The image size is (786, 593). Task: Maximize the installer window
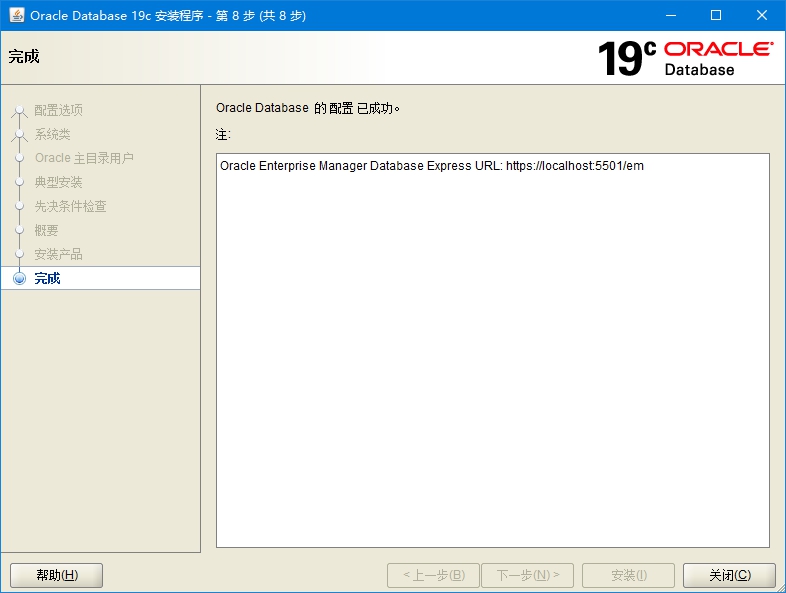(x=715, y=15)
